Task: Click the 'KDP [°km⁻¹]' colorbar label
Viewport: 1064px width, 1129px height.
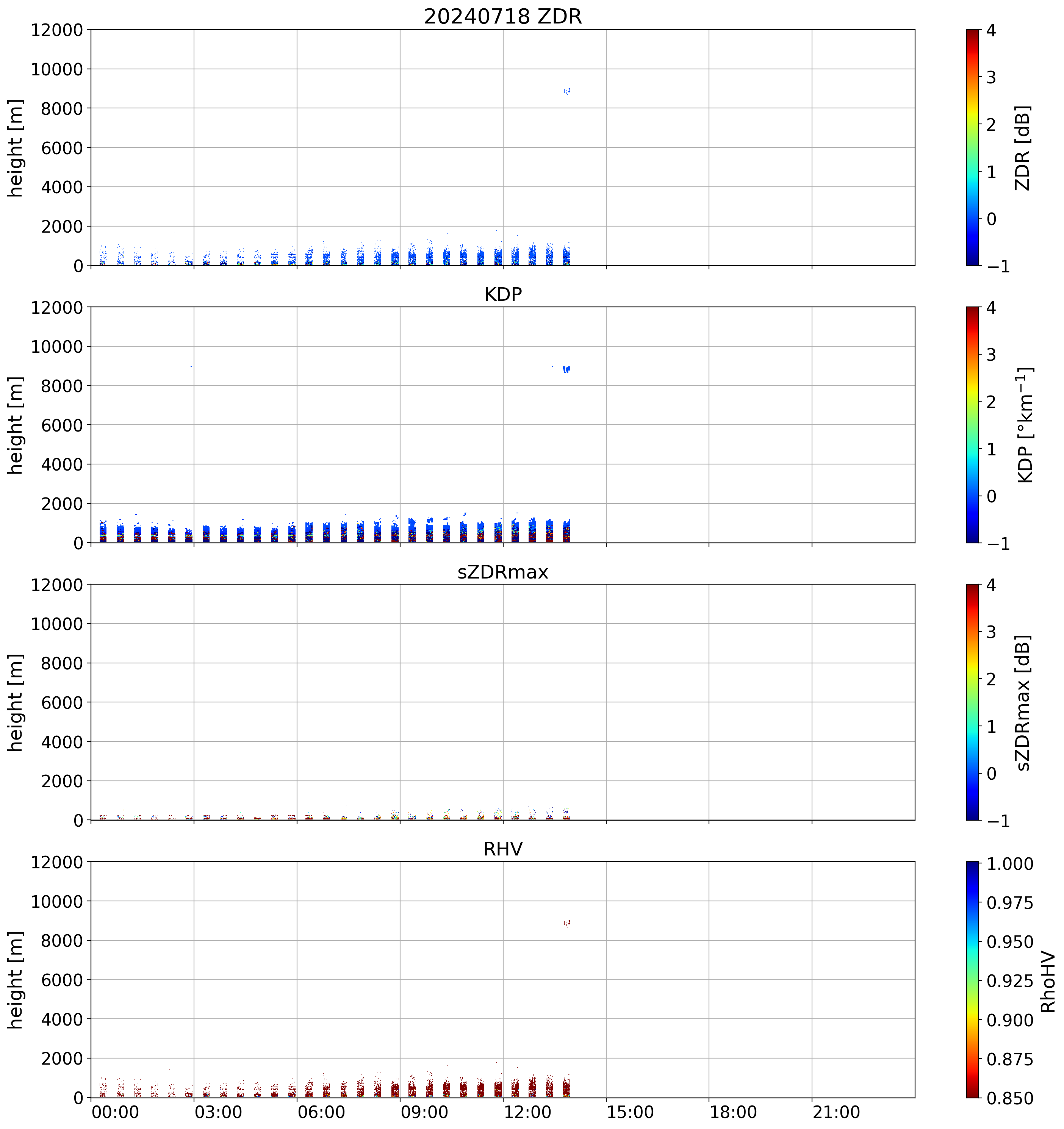Action: tap(1025, 425)
